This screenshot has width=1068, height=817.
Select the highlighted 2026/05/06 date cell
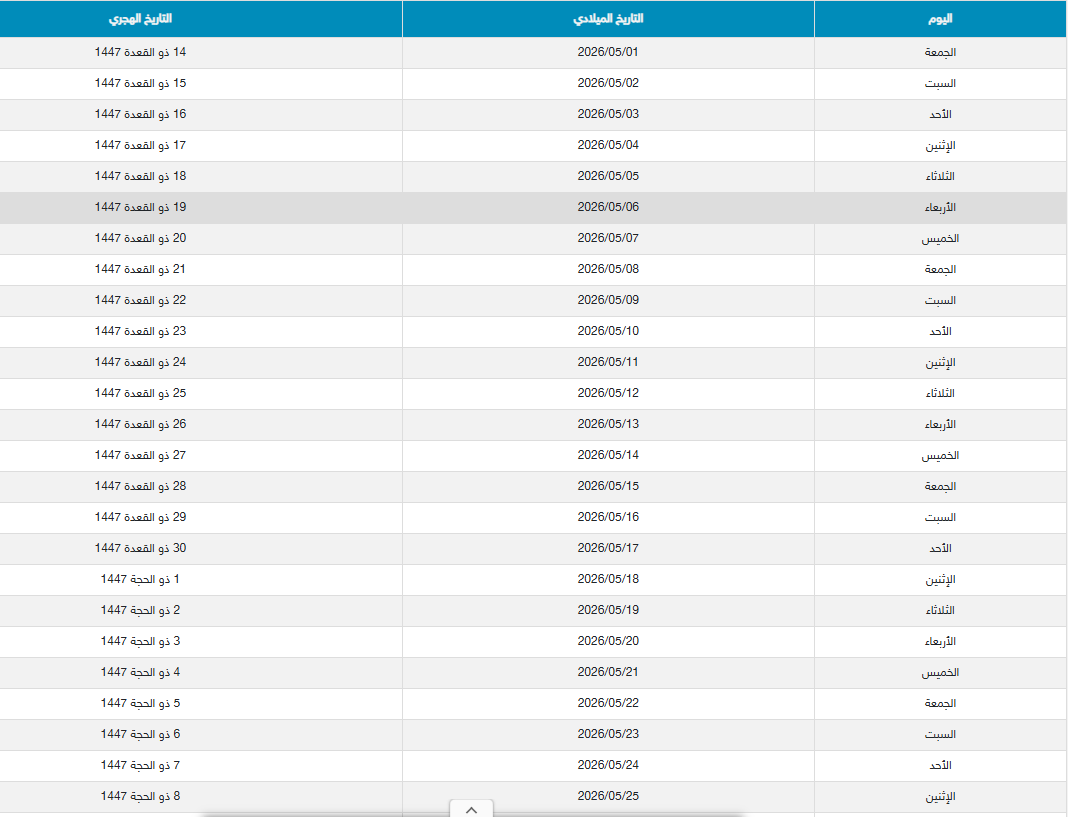[x=608, y=207]
